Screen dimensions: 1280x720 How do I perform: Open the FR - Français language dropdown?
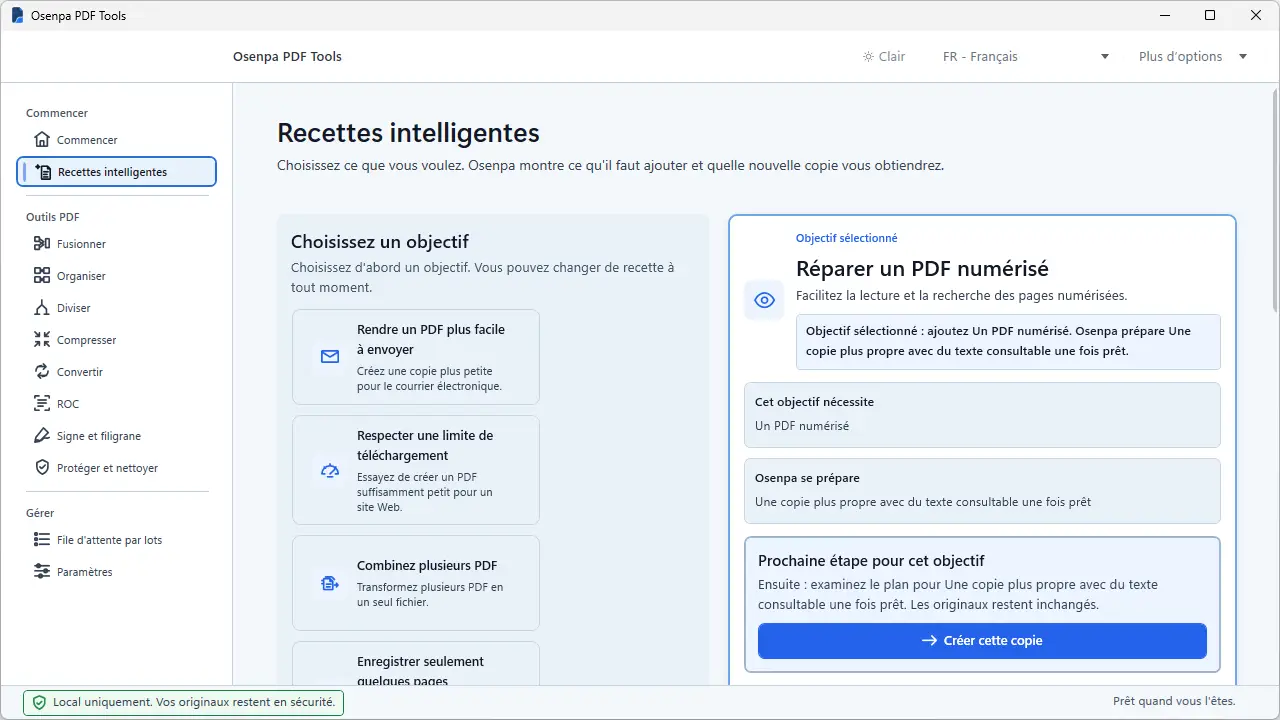pyautogui.click(x=1026, y=57)
